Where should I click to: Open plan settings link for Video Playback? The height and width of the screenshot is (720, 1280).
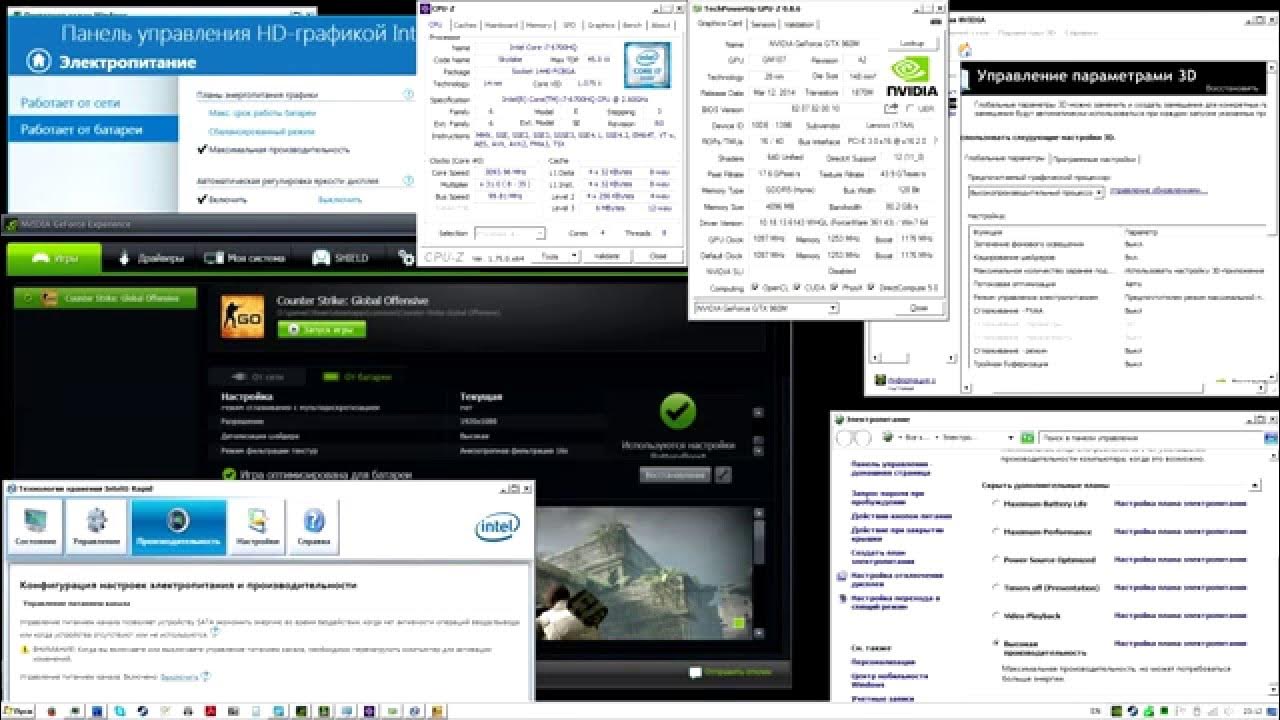click(x=1180, y=616)
